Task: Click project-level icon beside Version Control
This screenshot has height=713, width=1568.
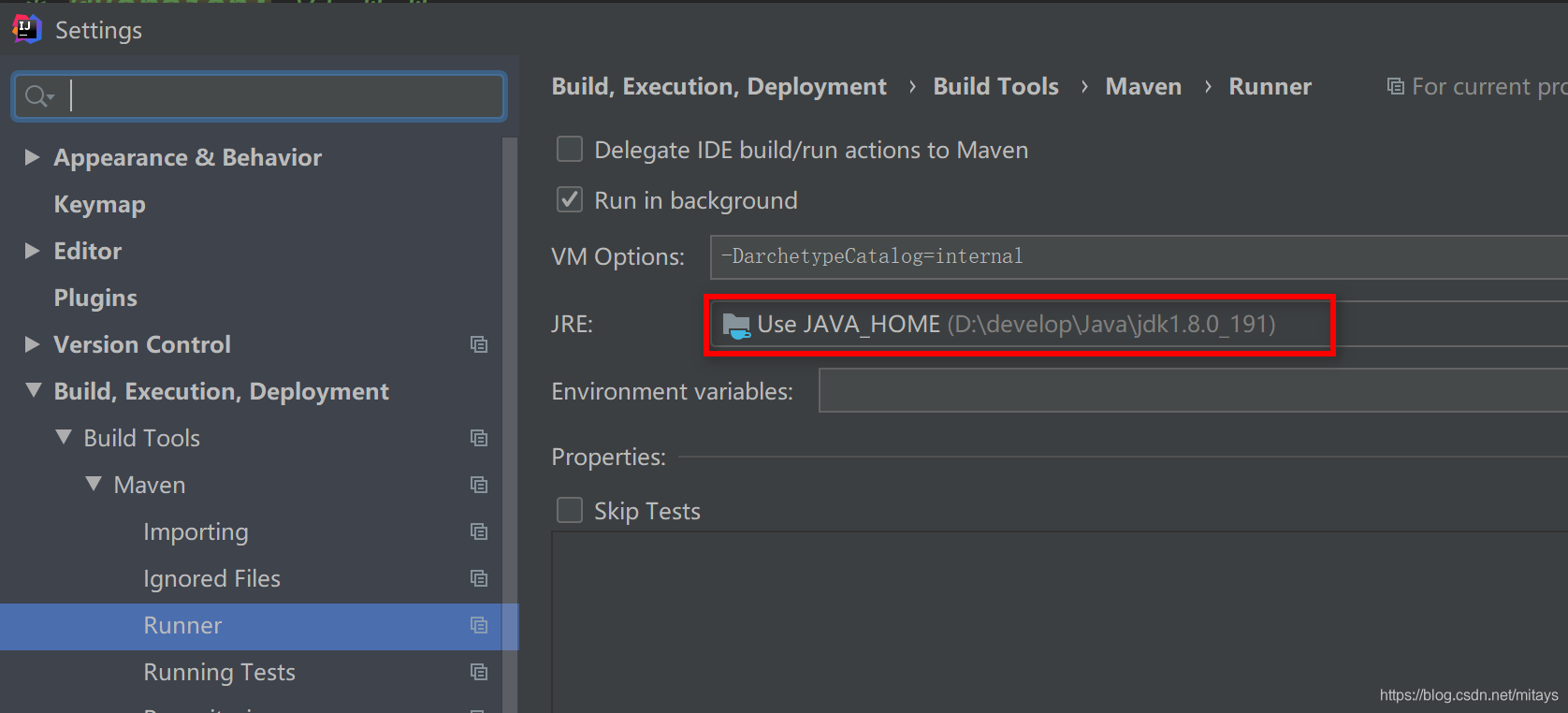Action: (x=479, y=344)
